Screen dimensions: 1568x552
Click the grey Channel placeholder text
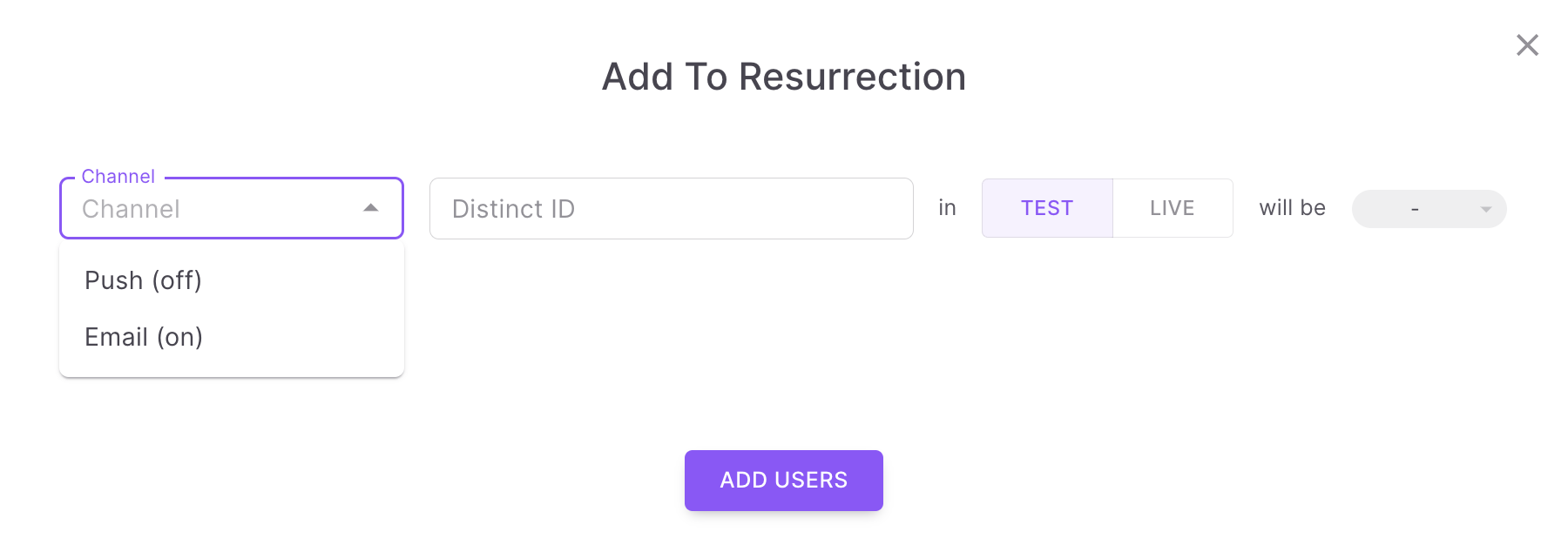coord(131,209)
